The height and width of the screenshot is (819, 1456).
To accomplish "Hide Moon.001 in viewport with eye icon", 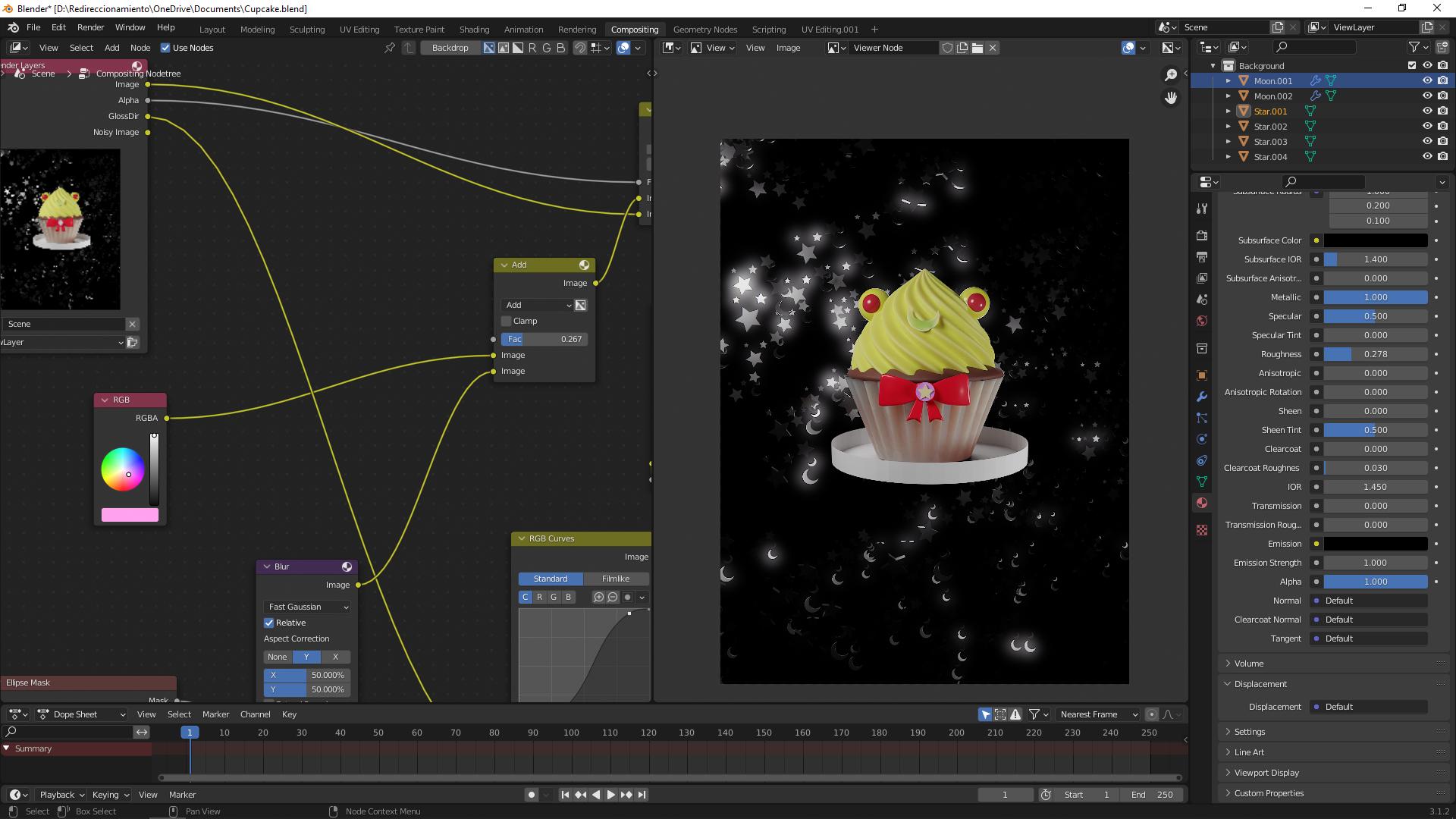I will (1427, 80).
